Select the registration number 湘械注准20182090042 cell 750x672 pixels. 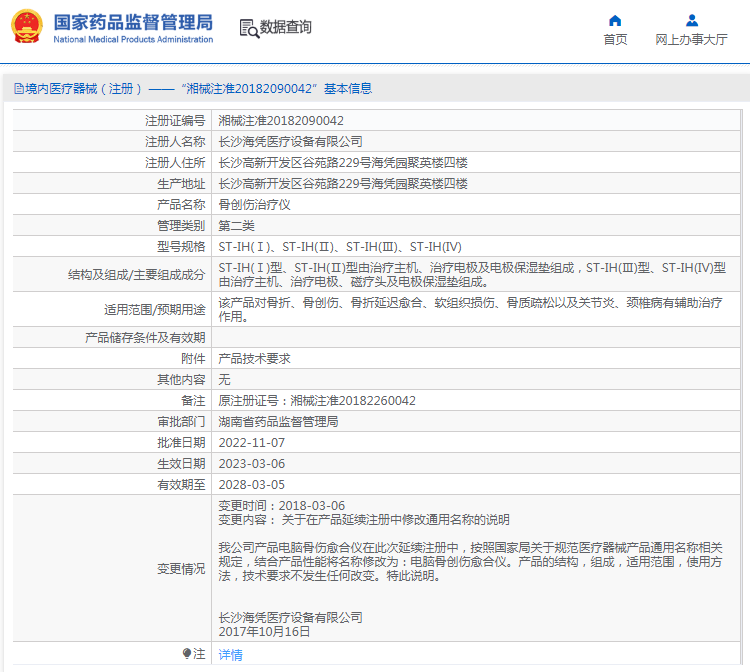point(281,120)
